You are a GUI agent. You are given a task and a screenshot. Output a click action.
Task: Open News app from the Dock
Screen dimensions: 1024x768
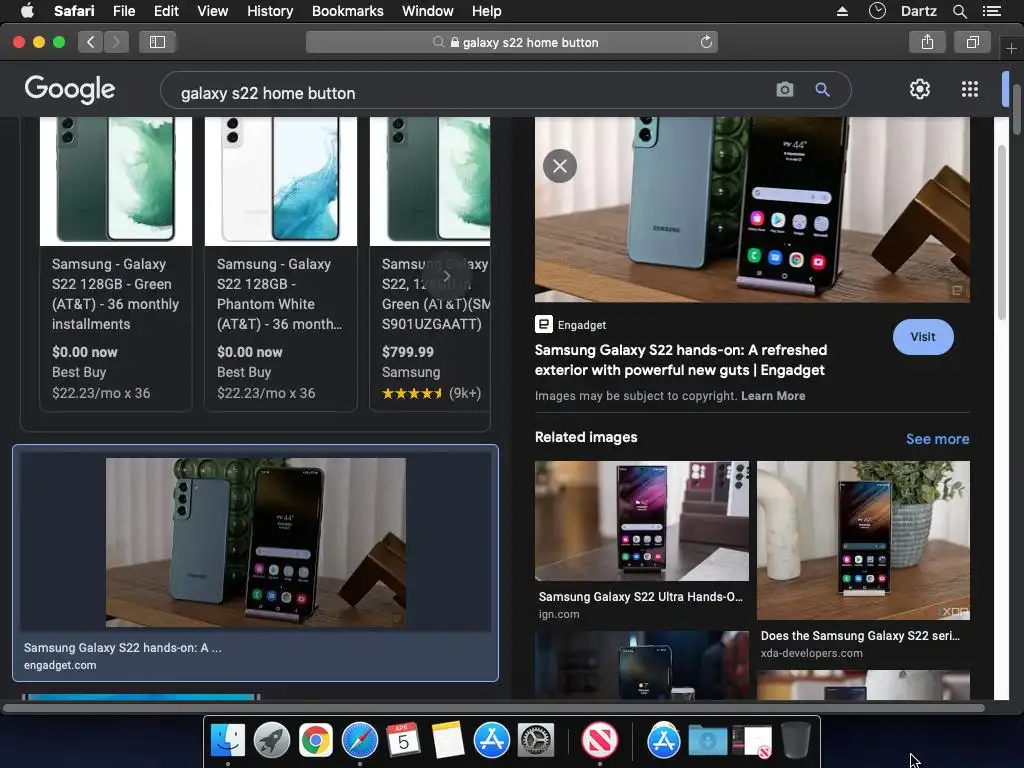(x=600, y=740)
